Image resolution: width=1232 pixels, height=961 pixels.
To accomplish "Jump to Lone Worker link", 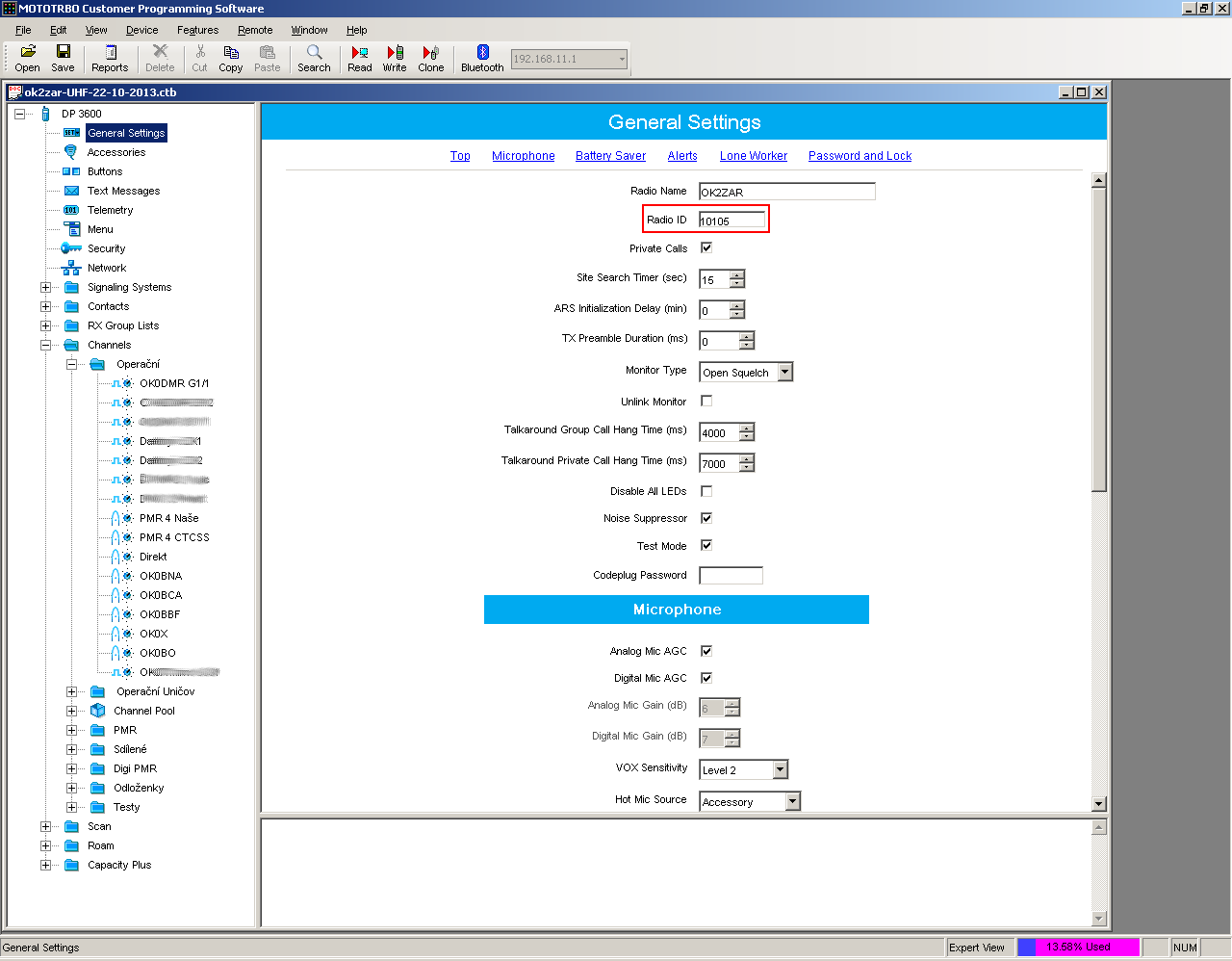I will coord(754,156).
